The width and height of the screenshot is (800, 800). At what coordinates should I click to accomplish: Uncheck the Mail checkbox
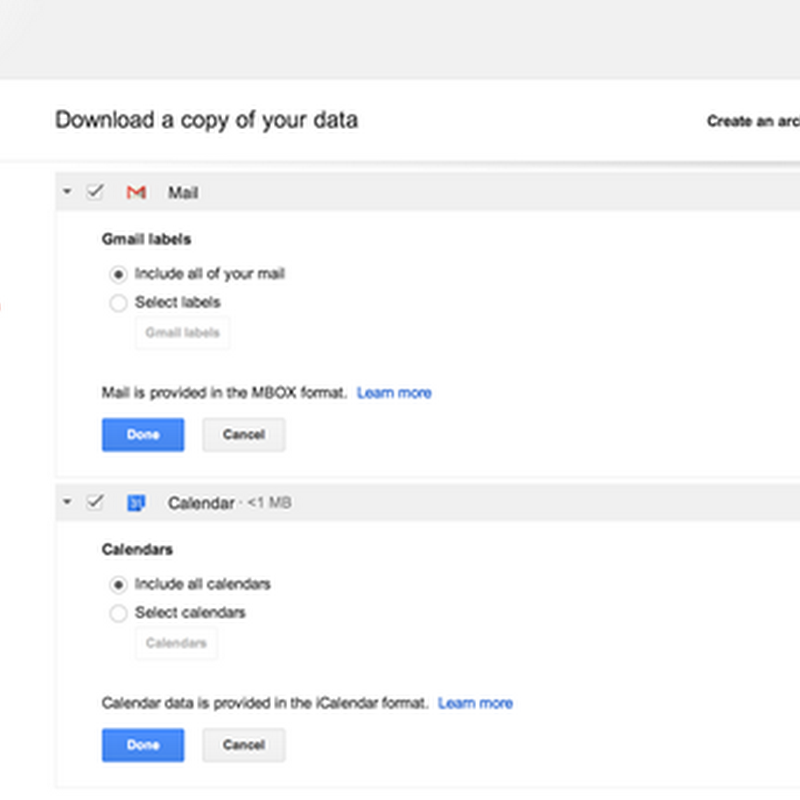[x=95, y=192]
